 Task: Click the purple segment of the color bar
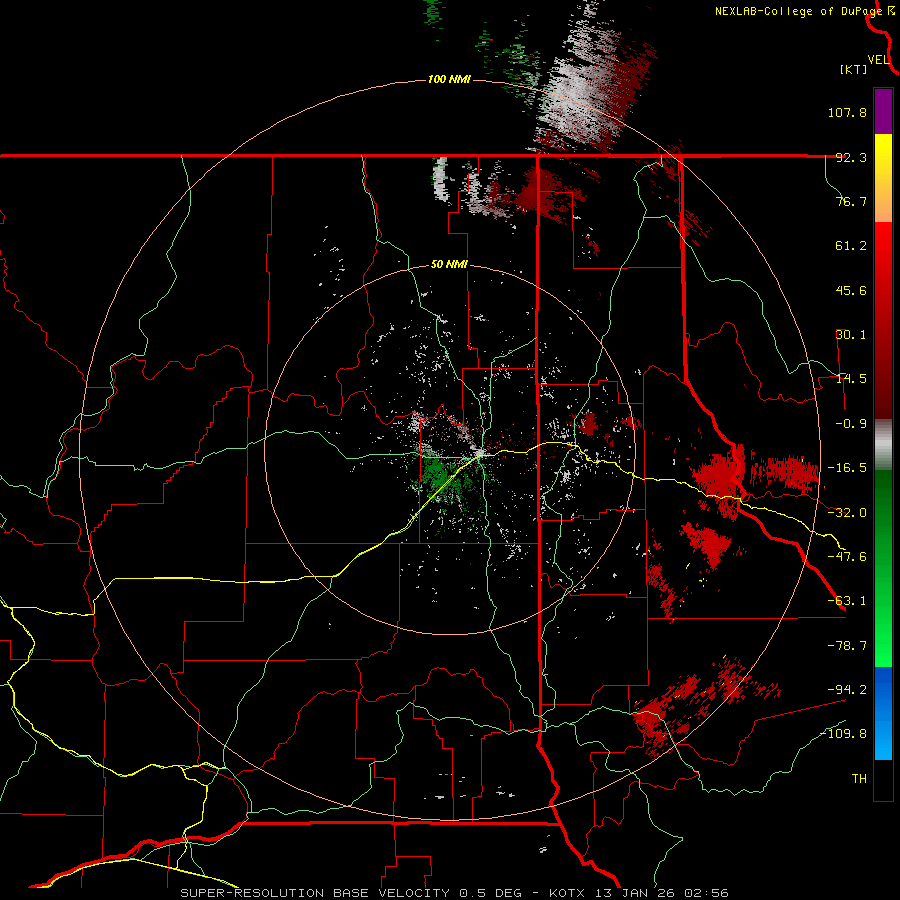(883, 112)
